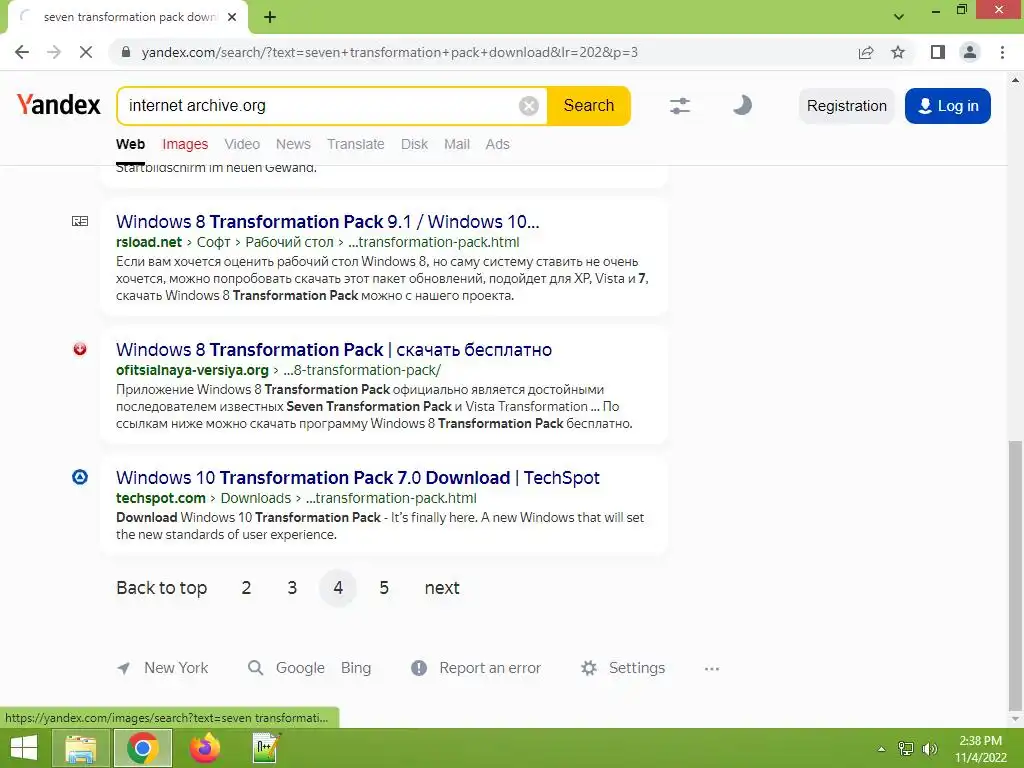Click the magnifier icon beside Google
The height and width of the screenshot is (768, 1024).
click(255, 668)
